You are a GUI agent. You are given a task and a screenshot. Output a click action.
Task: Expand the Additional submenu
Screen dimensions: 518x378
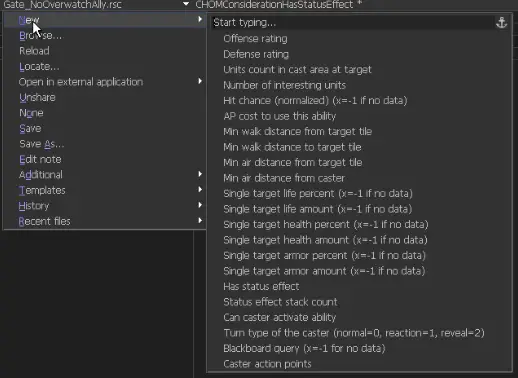105,175
